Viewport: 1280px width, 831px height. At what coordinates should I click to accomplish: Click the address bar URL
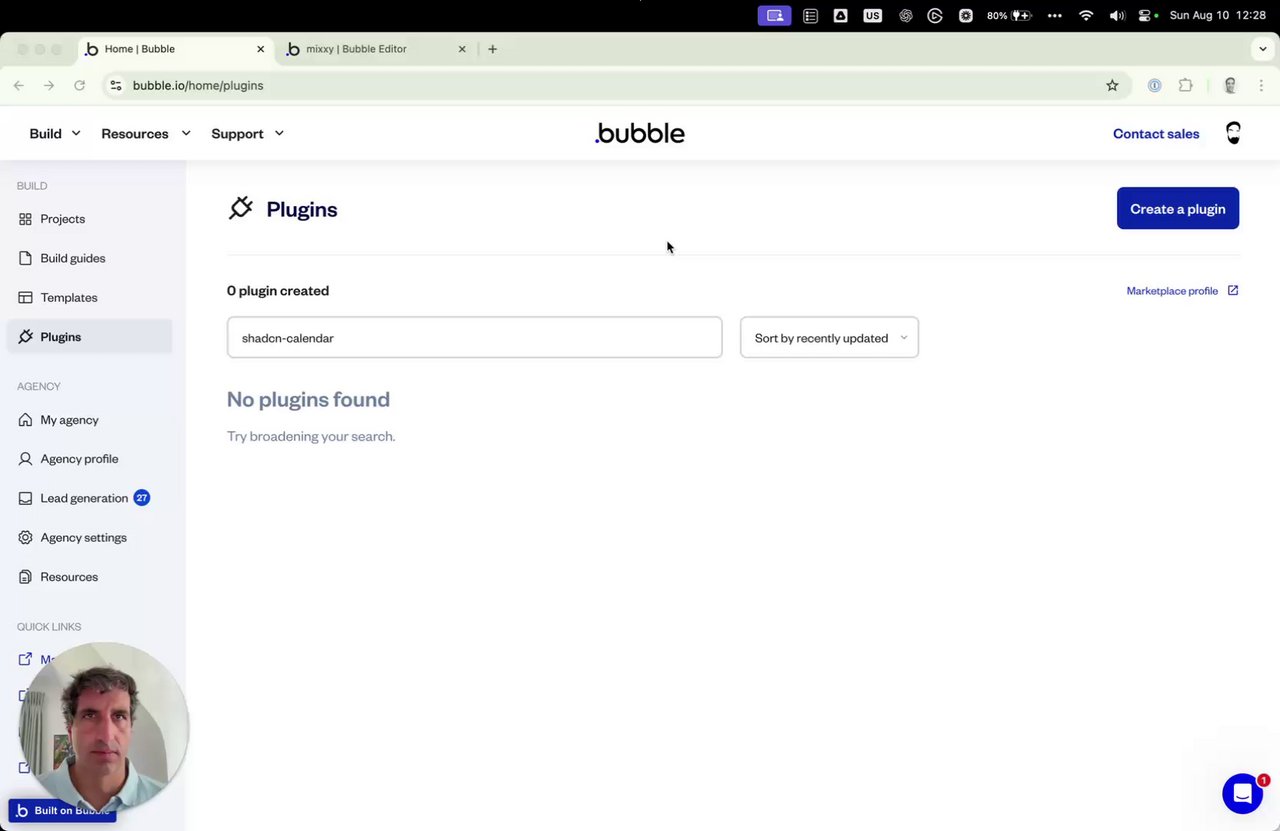tap(198, 86)
